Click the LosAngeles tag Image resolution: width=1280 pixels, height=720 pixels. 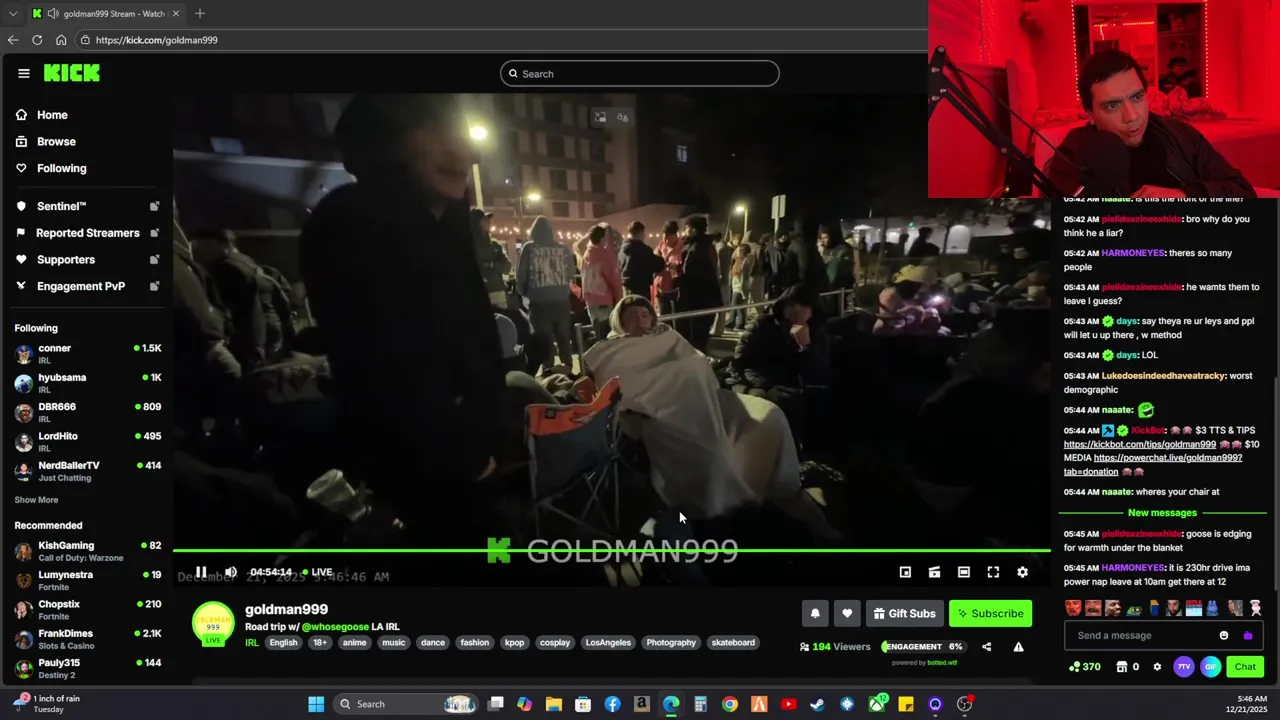[x=608, y=642]
